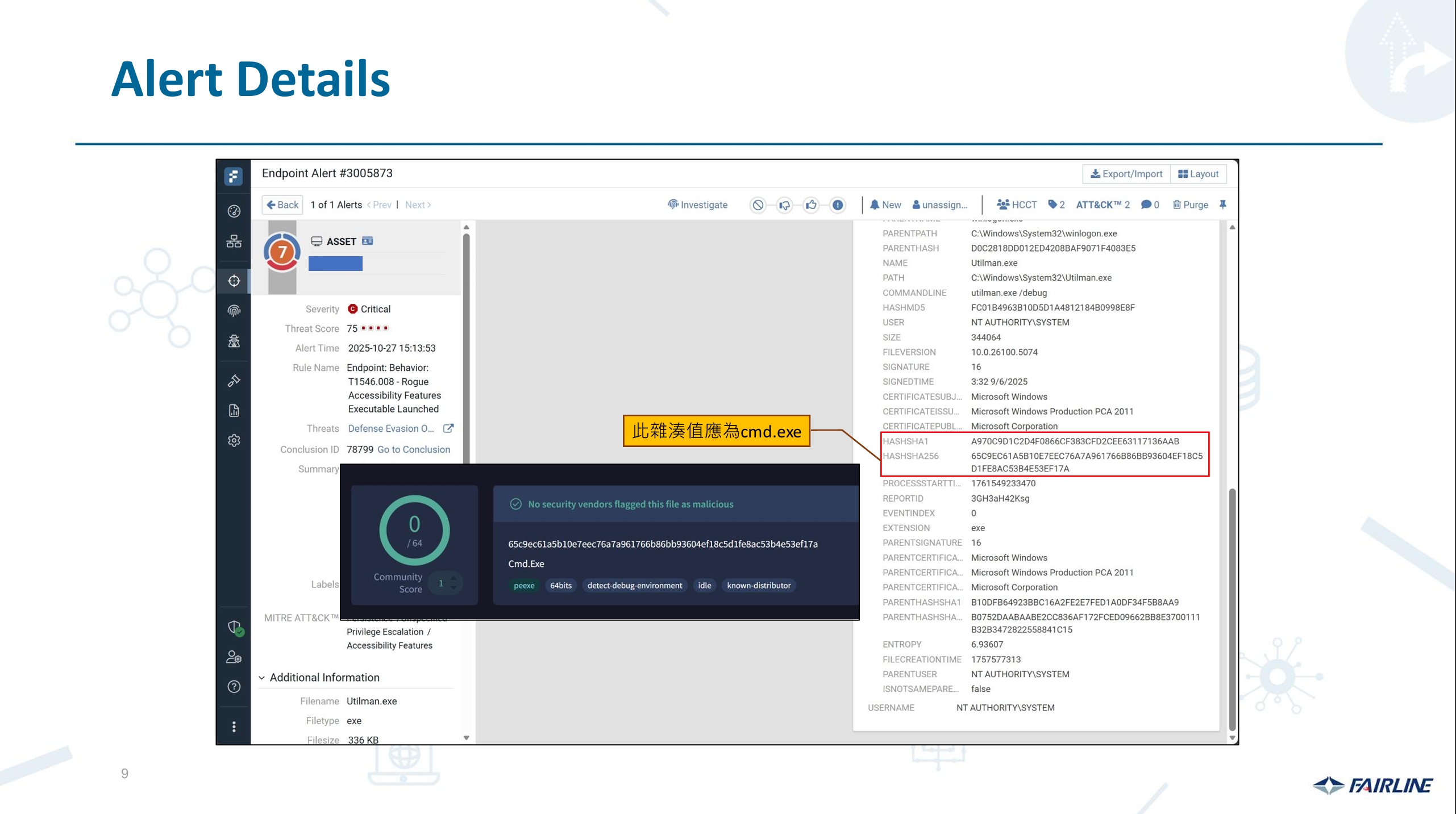Open the ATT&CK 2 tab
Screen dimensions: 1456x814
pos(1102,204)
